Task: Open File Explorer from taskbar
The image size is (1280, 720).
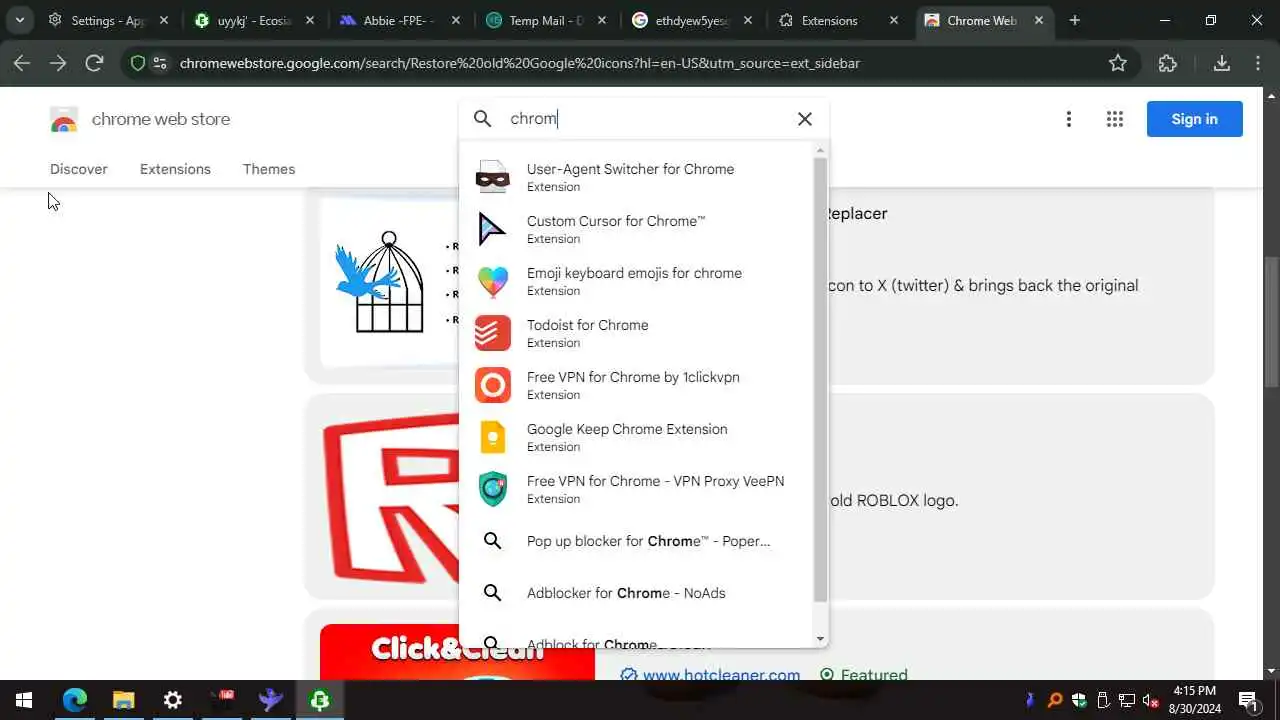Action: click(x=123, y=700)
